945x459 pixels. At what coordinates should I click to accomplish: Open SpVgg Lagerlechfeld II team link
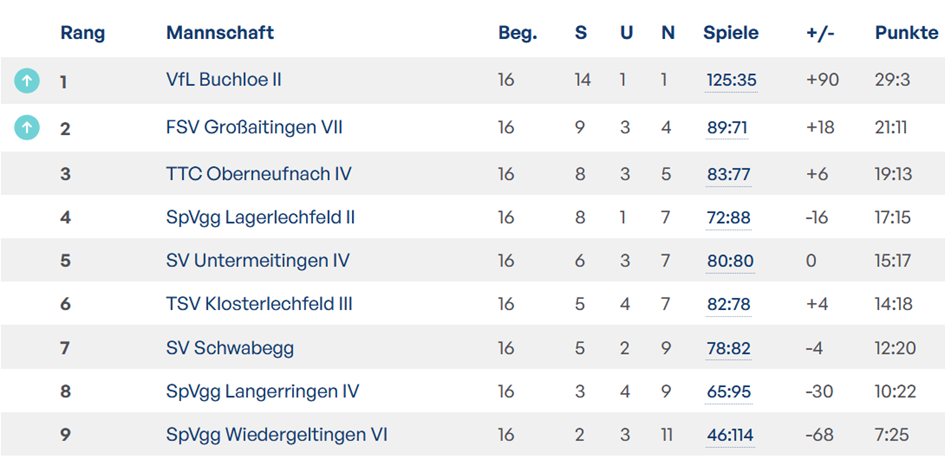260,217
